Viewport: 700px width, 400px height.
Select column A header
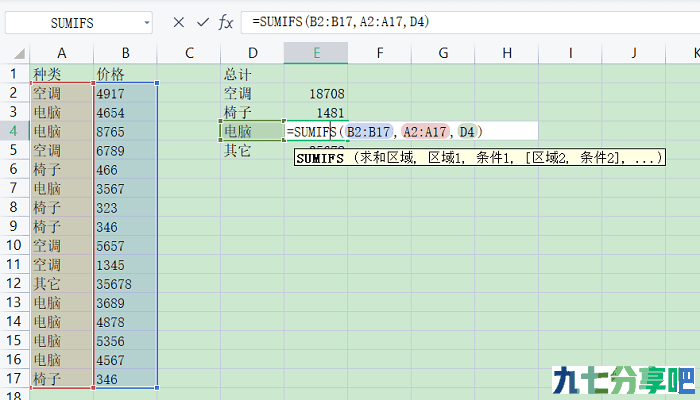(x=62, y=53)
